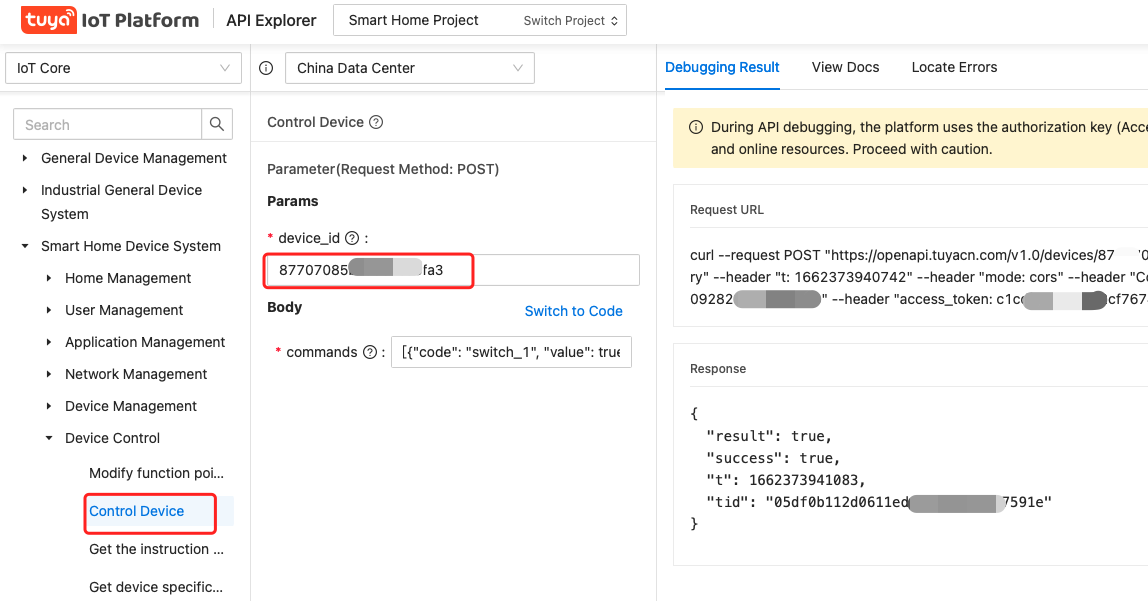Click the Response heading
The image size is (1148, 601).
click(718, 369)
